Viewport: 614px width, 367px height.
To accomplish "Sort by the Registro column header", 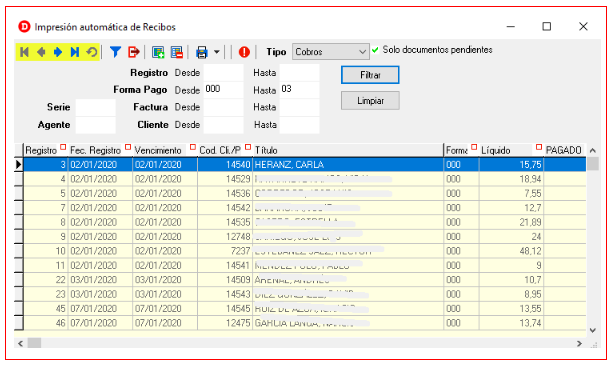I will 45,150.
